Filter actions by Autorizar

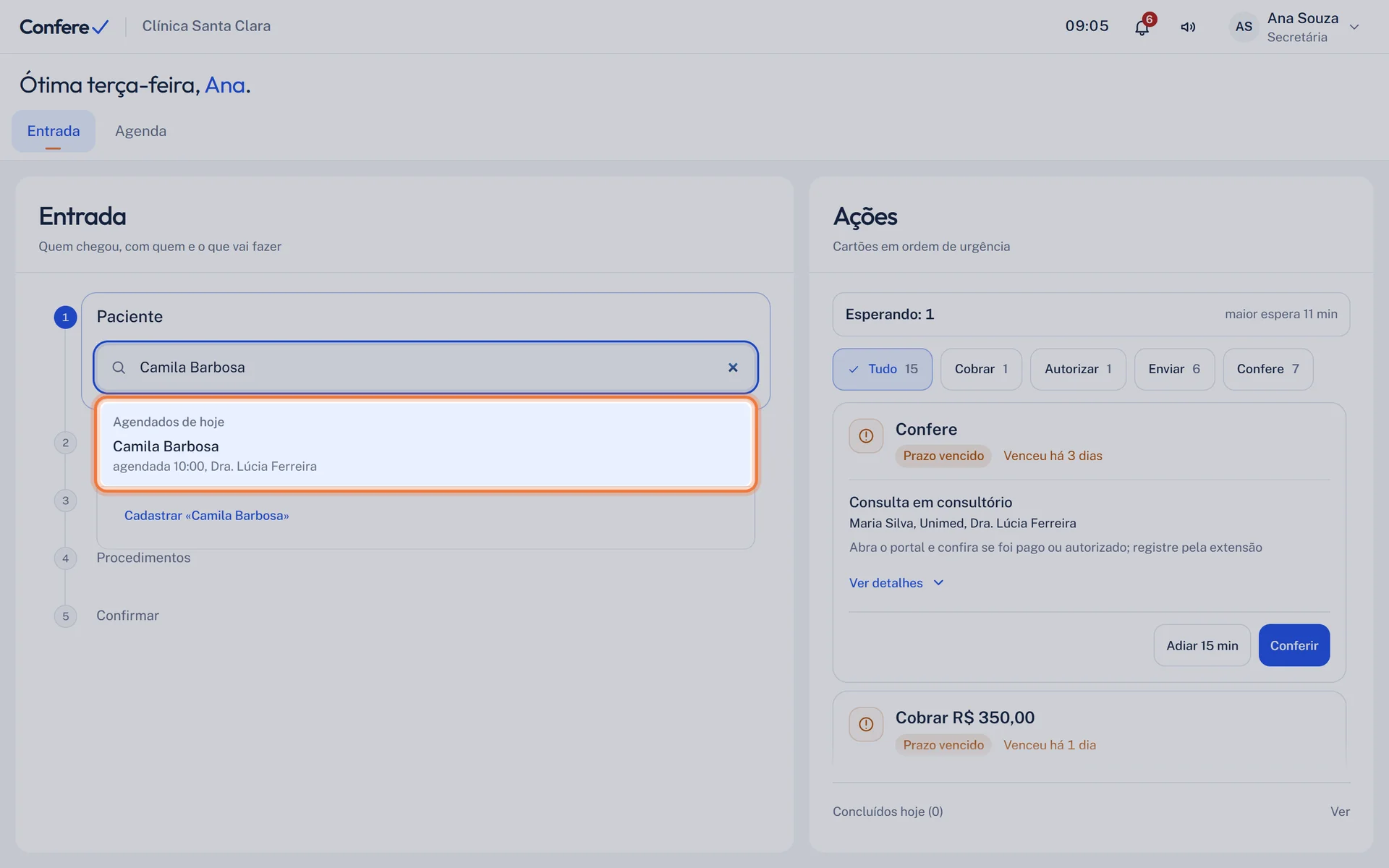(1078, 369)
